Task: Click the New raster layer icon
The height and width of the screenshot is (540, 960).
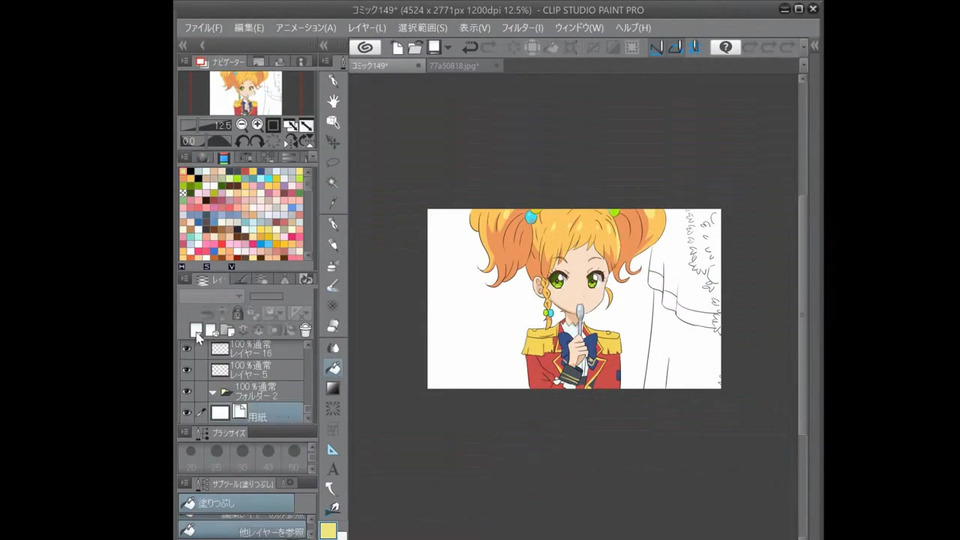Action: (197, 329)
